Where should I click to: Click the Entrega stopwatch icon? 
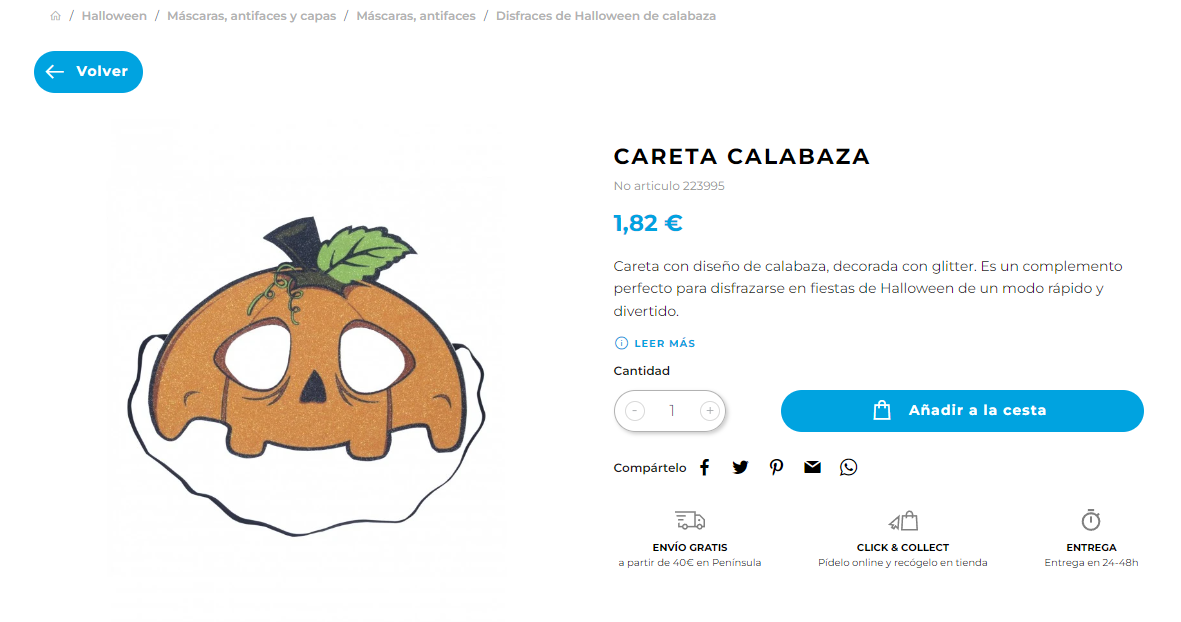(x=1091, y=520)
